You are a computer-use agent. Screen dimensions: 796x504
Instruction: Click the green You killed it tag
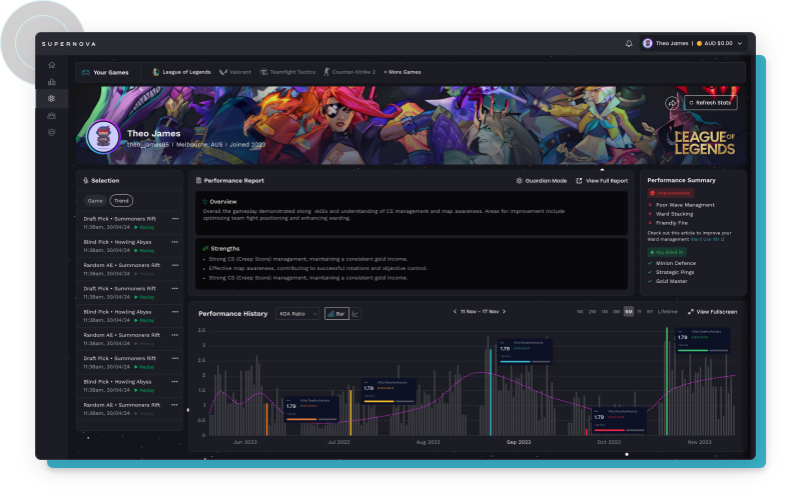668,252
